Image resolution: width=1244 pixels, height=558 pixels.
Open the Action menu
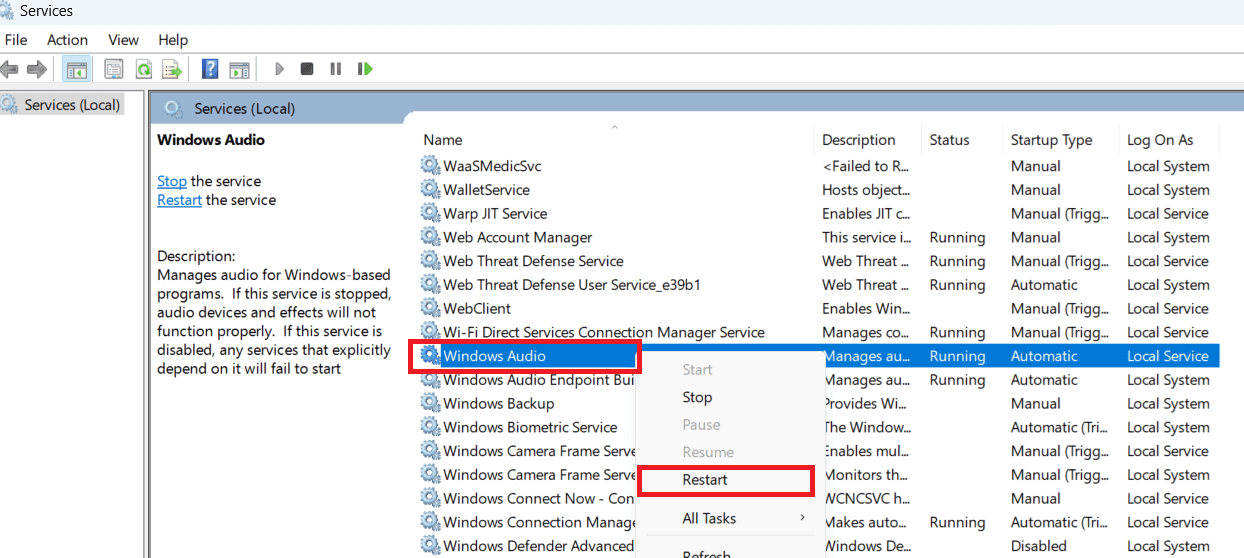(x=67, y=40)
